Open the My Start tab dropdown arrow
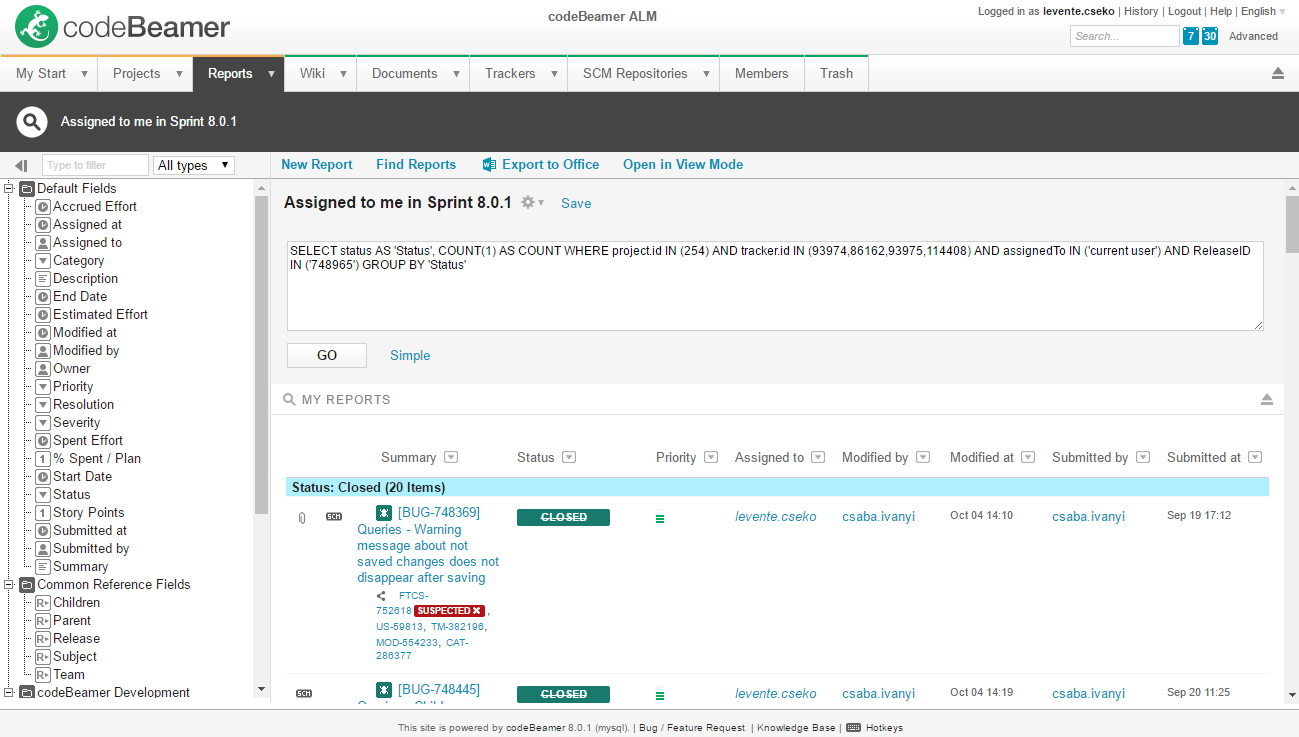 pyautogui.click(x=84, y=74)
